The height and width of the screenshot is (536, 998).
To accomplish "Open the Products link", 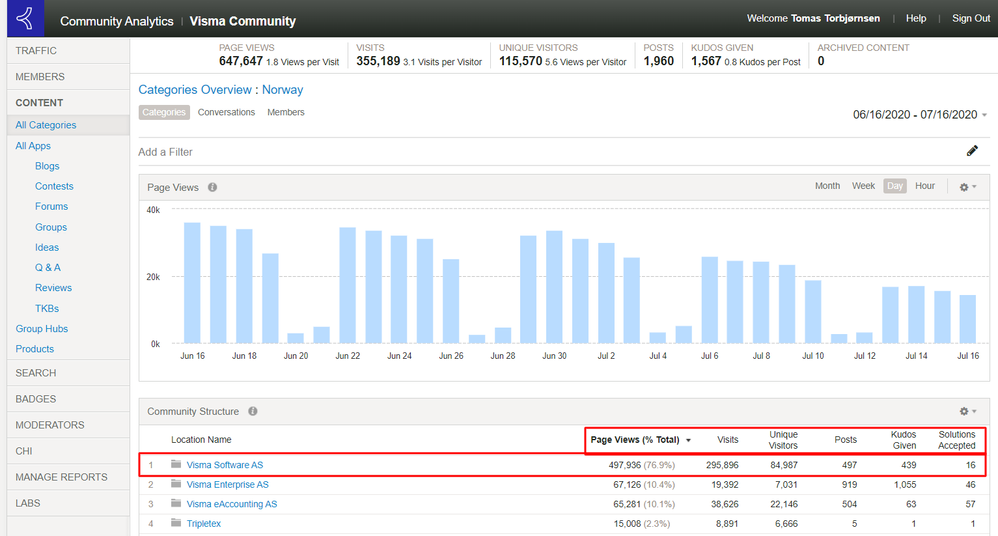I will (x=34, y=349).
